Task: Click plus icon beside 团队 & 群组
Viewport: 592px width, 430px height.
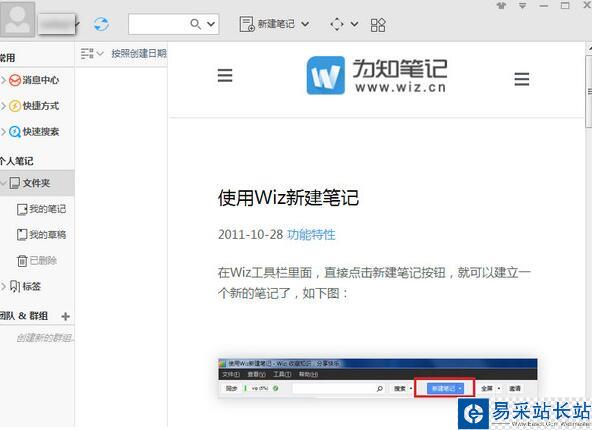Action: point(65,316)
